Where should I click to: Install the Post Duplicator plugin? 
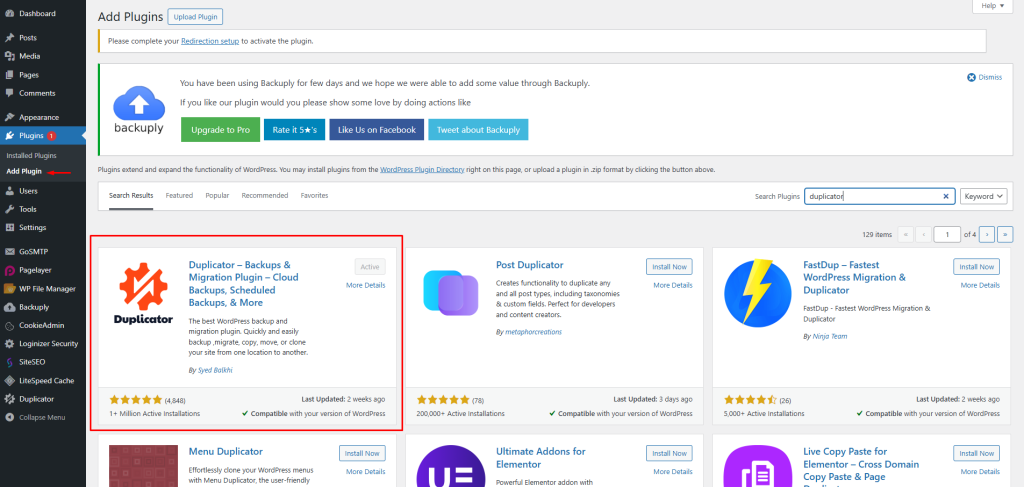pos(669,266)
